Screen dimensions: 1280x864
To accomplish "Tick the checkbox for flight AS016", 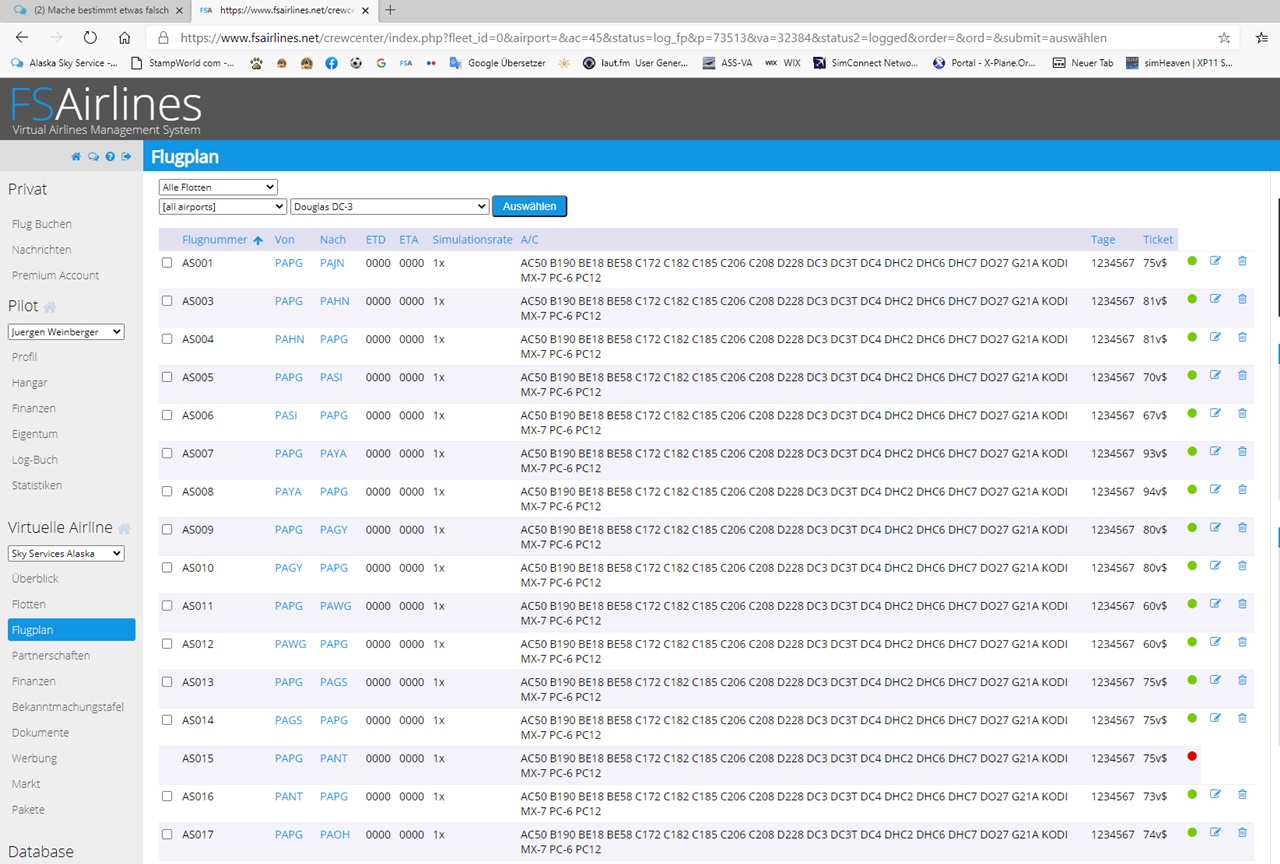I will [x=167, y=796].
